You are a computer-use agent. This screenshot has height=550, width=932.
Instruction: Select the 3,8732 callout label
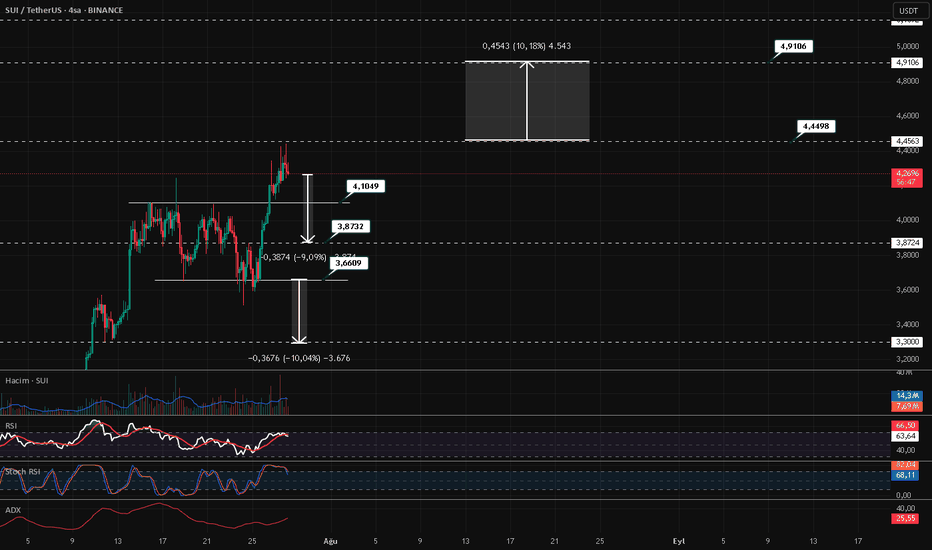coord(350,226)
